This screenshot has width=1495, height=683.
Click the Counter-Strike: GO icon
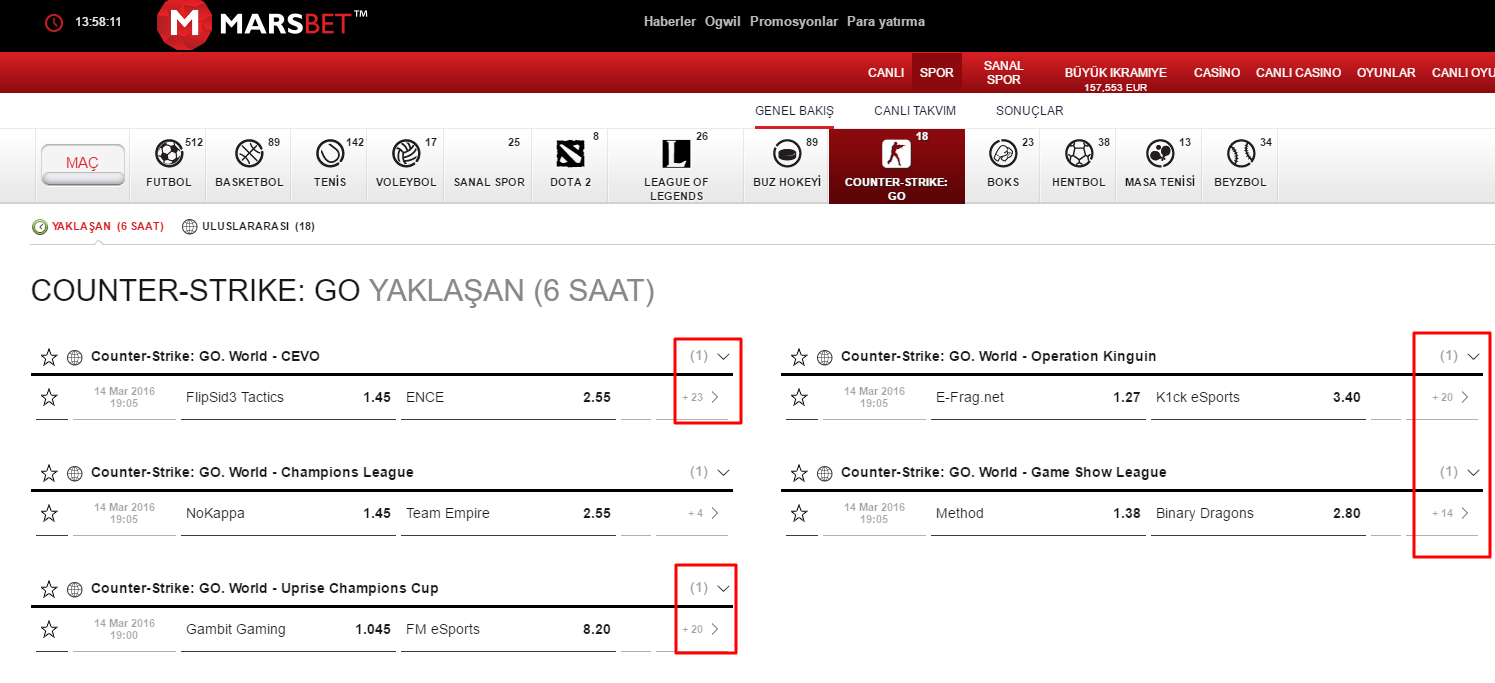click(896, 154)
